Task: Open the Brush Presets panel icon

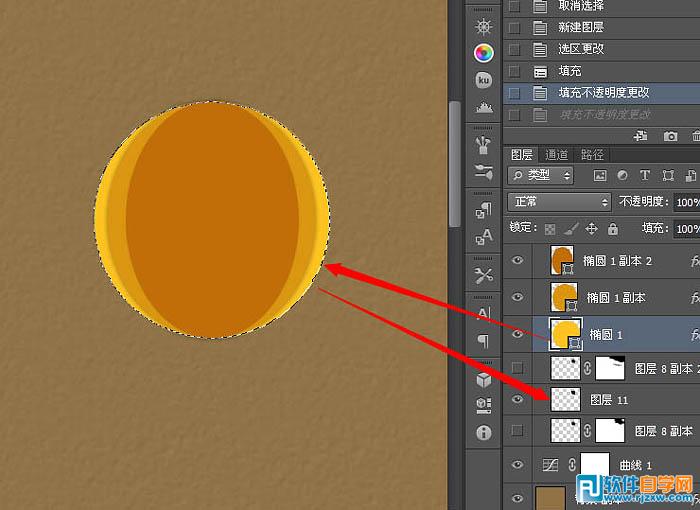Action: point(483,145)
